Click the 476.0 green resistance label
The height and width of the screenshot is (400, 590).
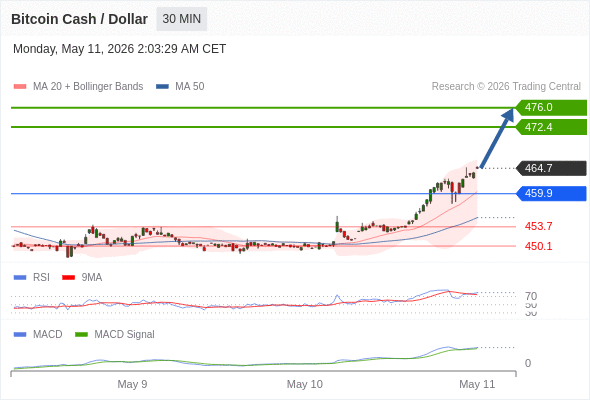(x=551, y=108)
